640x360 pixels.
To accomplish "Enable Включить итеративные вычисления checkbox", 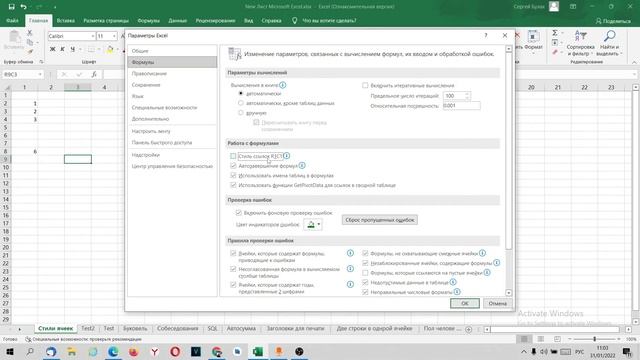I will click(365, 85).
